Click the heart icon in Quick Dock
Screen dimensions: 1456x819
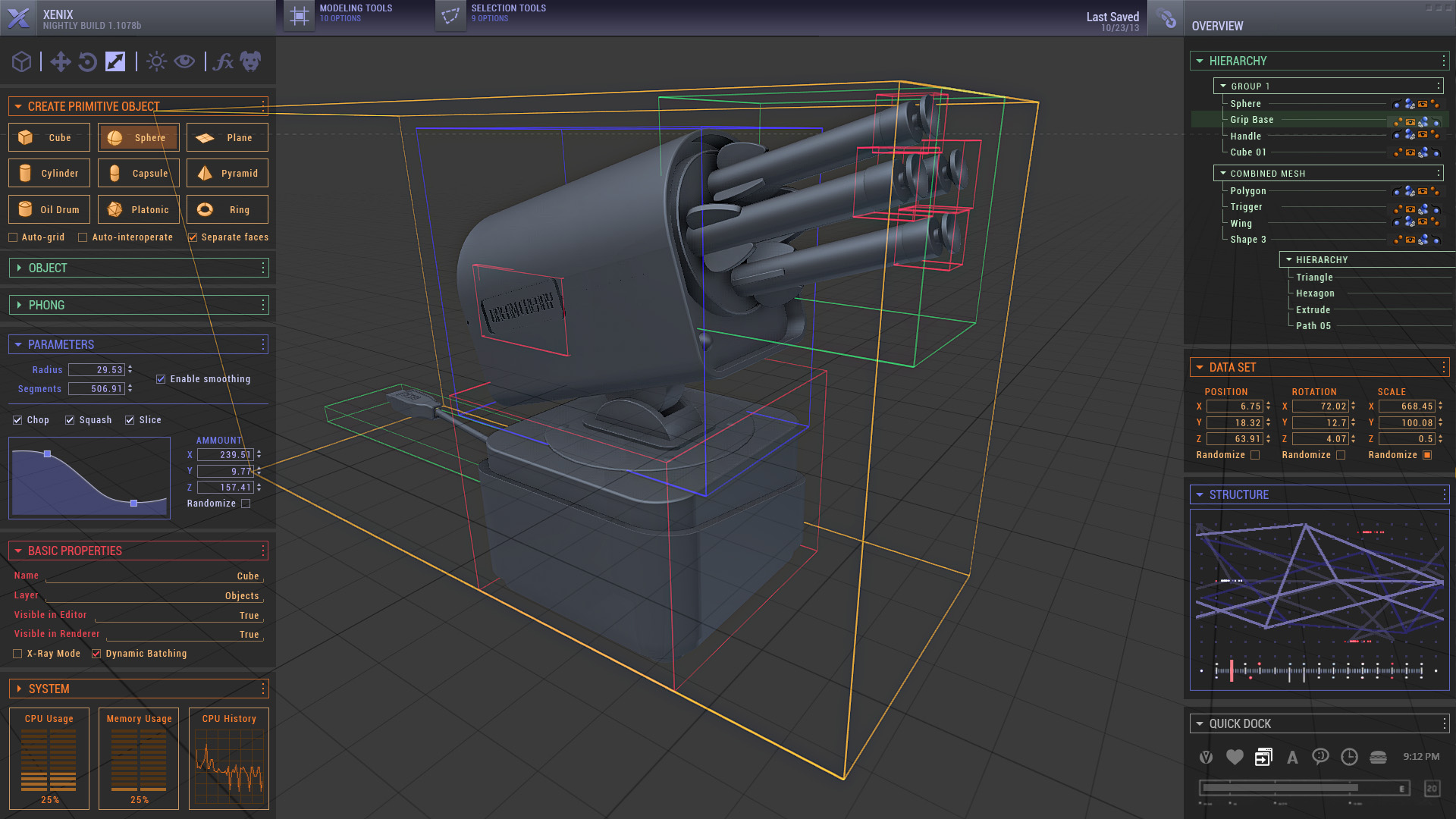tap(1235, 757)
